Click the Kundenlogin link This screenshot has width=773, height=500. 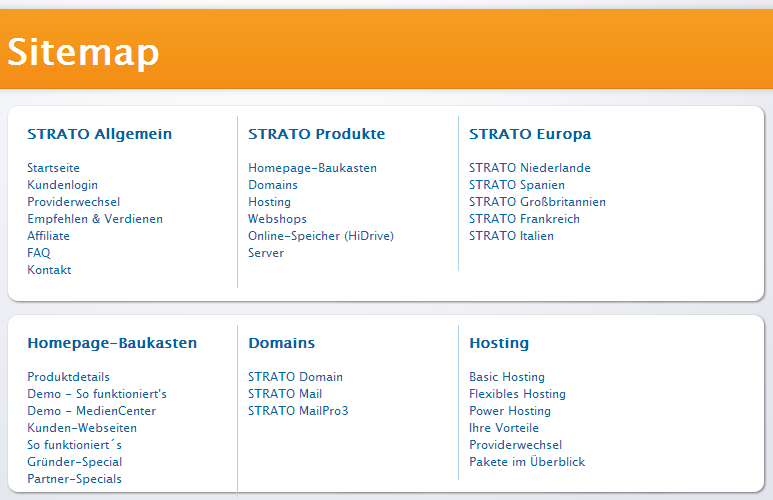coord(62,185)
